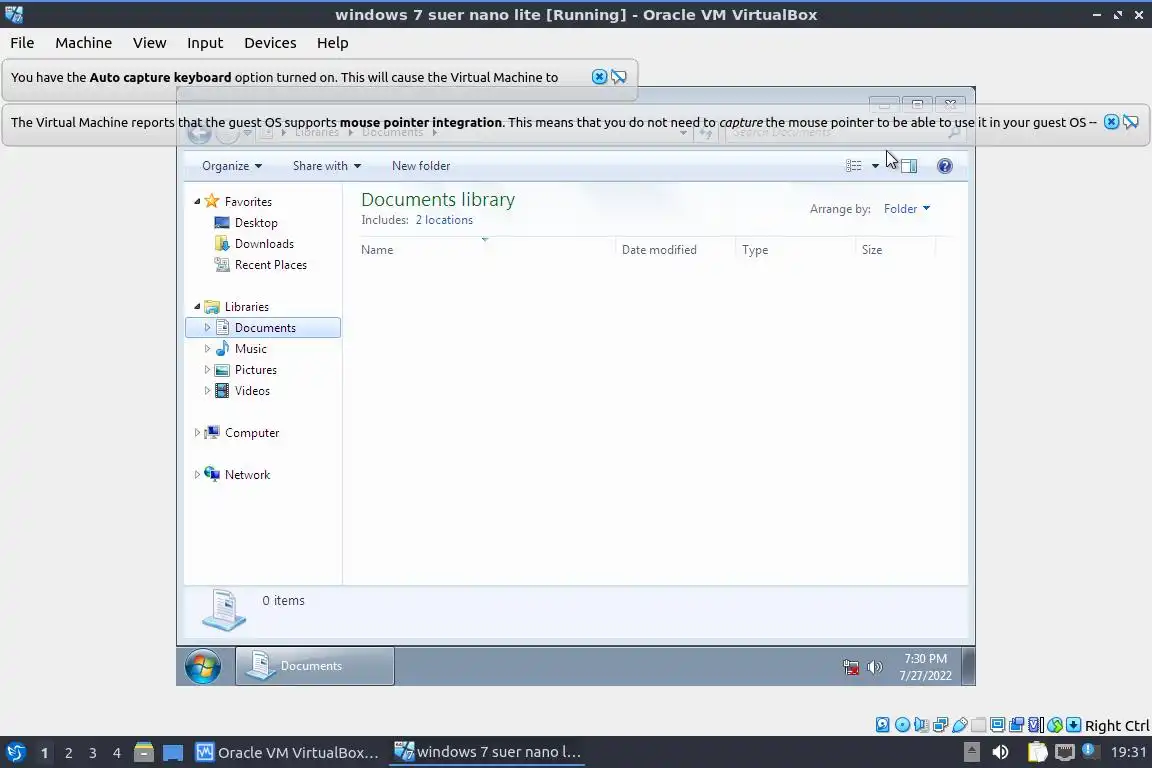The image size is (1152, 768).
Task: Open the display indicator in status bar
Action: coord(998,725)
